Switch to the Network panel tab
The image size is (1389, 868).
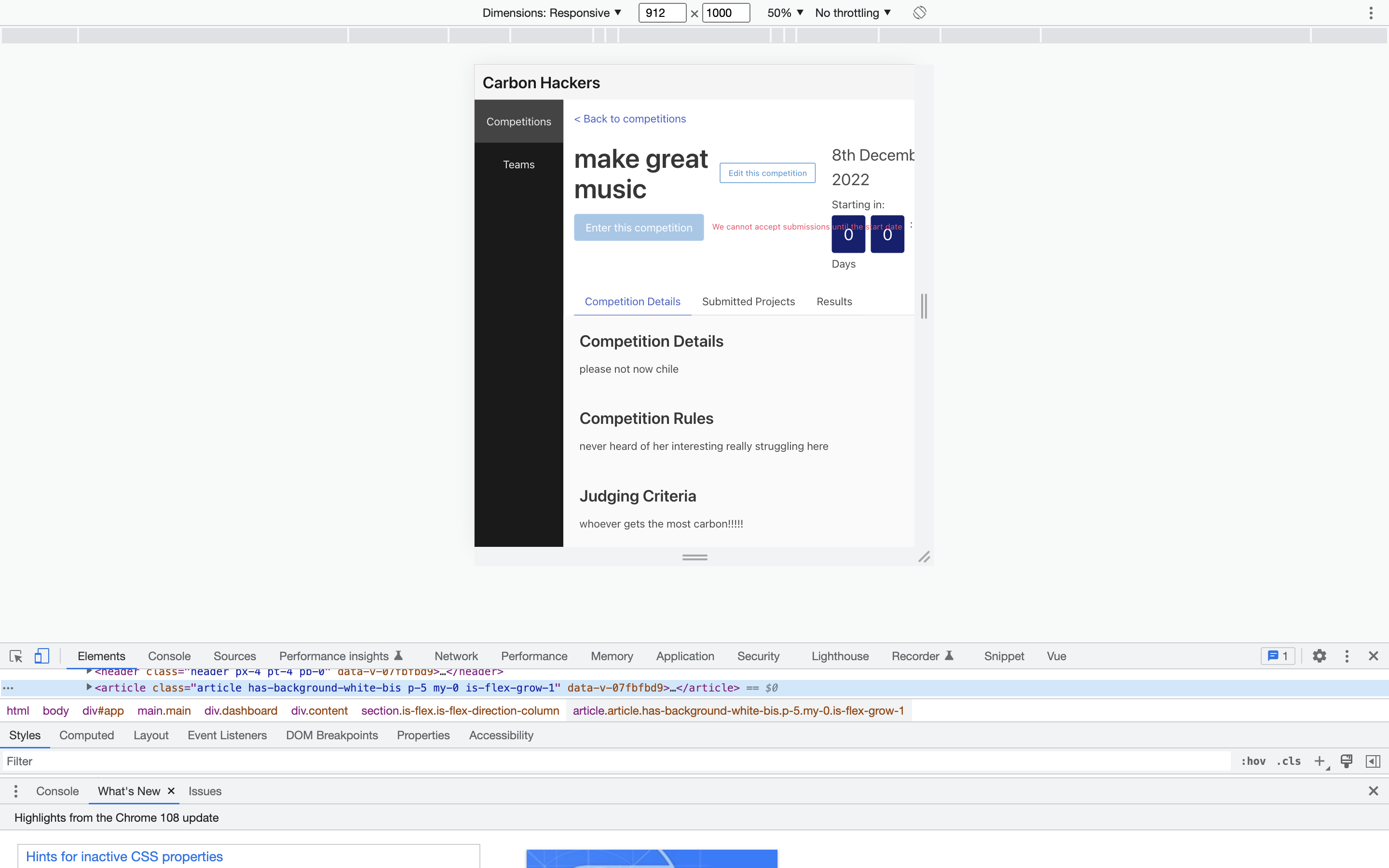point(455,656)
